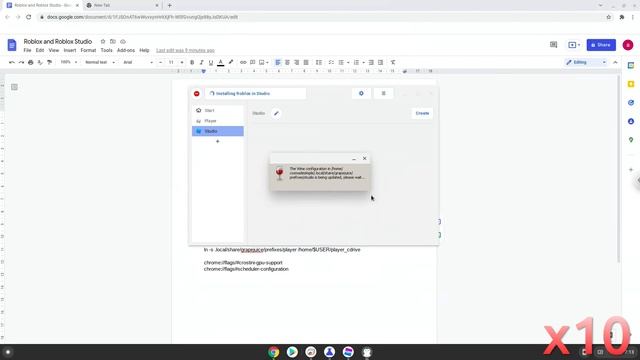The width and height of the screenshot is (640, 360).
Task: Open the Arial font dropdown
Action: (x=138, y=62)
